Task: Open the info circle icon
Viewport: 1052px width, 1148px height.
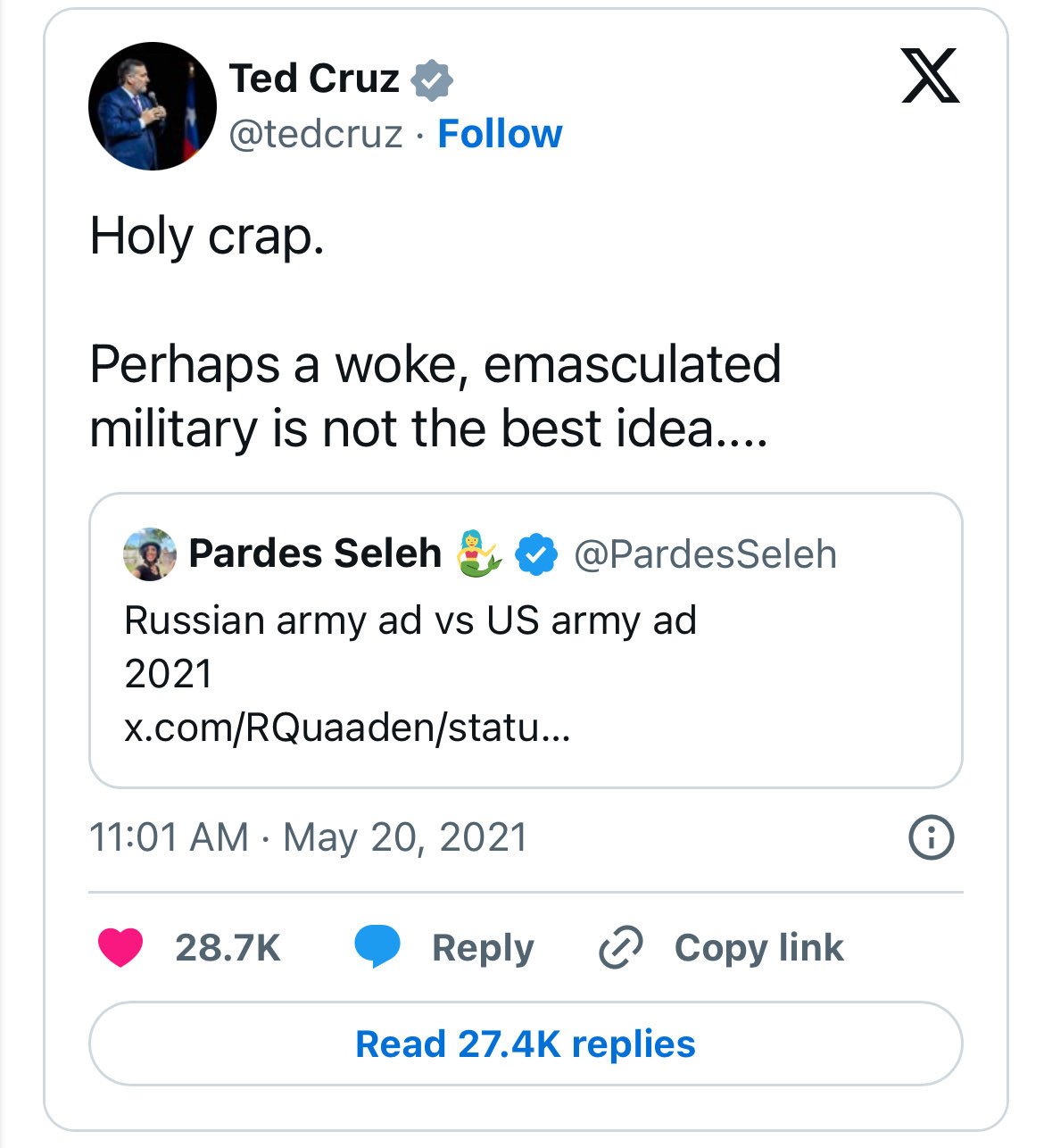Action: click(931, 837)
